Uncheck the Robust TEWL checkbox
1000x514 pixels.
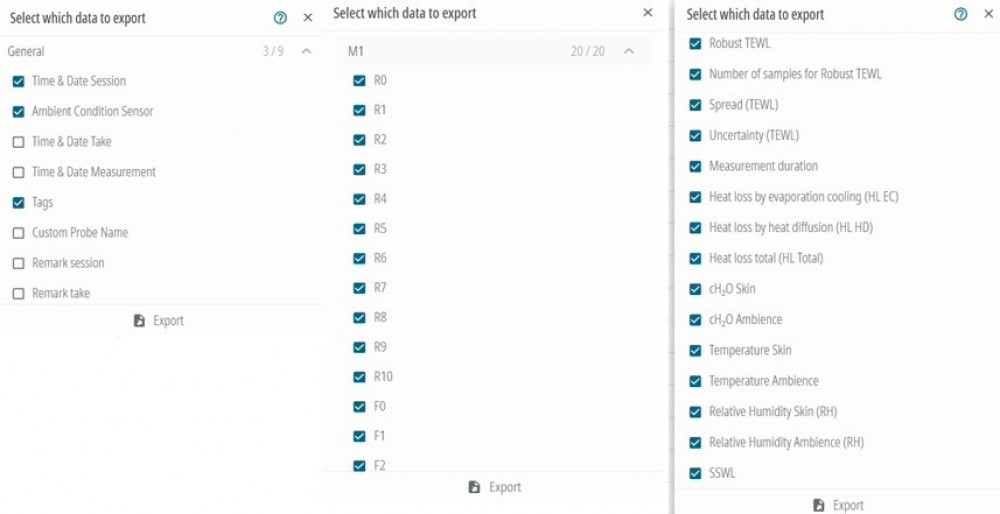pos(696,44)
